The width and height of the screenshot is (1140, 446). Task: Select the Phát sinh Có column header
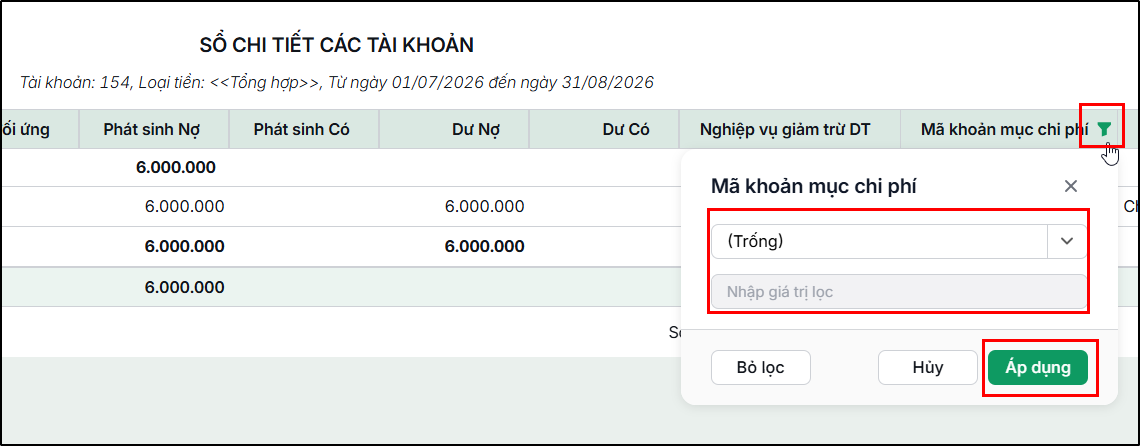[x=302, y=130]
